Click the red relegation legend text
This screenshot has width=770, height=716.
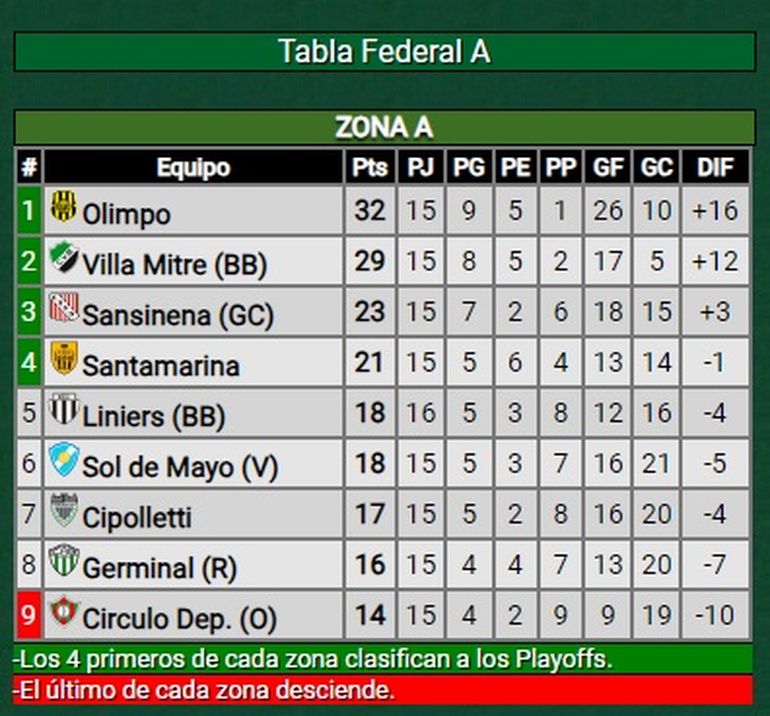[x=204, y=689]
